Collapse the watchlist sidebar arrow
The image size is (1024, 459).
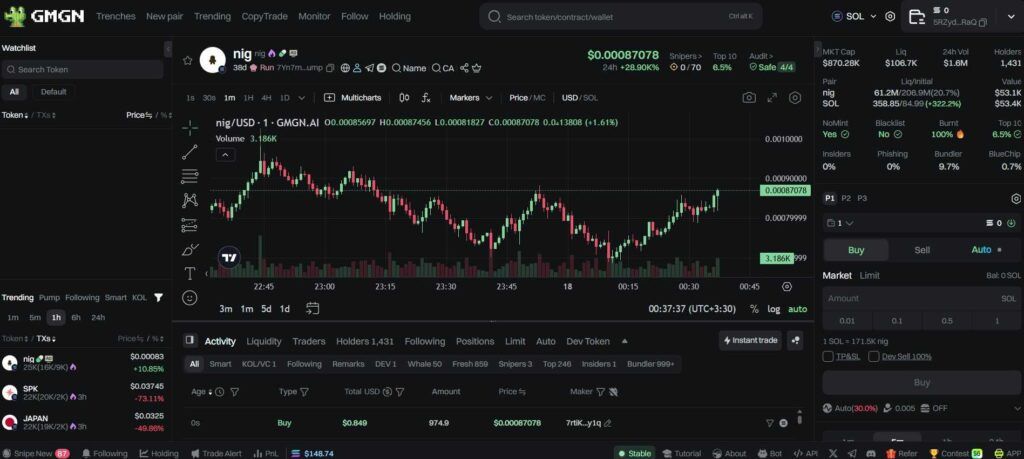(168, 49)
